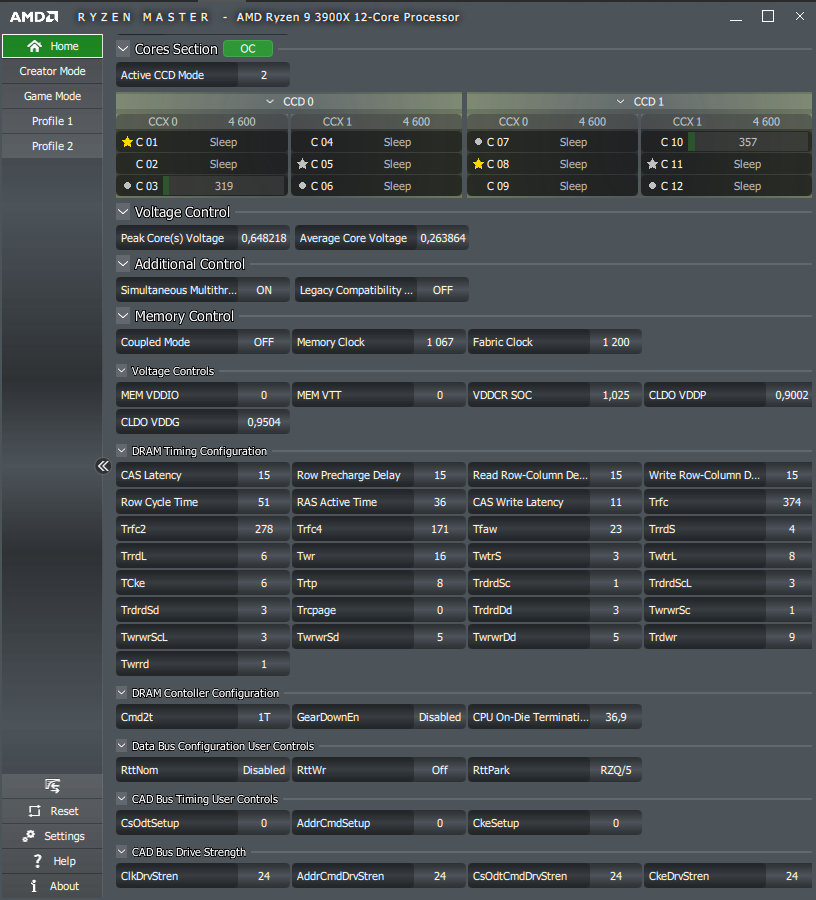816x900 pixels.
Task: Click the dot marker on core C 03
Action: pos(127,186)
